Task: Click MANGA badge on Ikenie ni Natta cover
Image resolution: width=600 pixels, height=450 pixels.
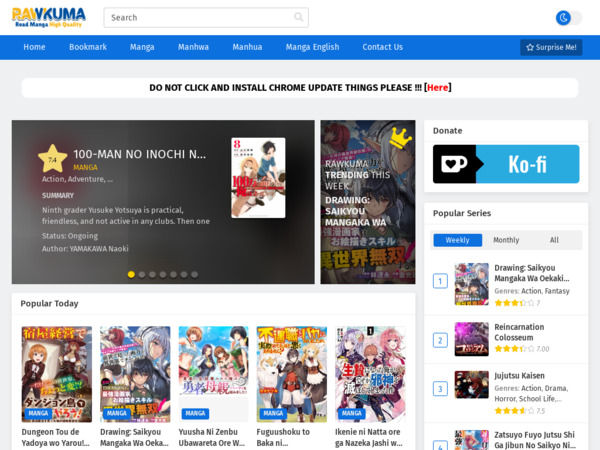Action: [352, 413]
